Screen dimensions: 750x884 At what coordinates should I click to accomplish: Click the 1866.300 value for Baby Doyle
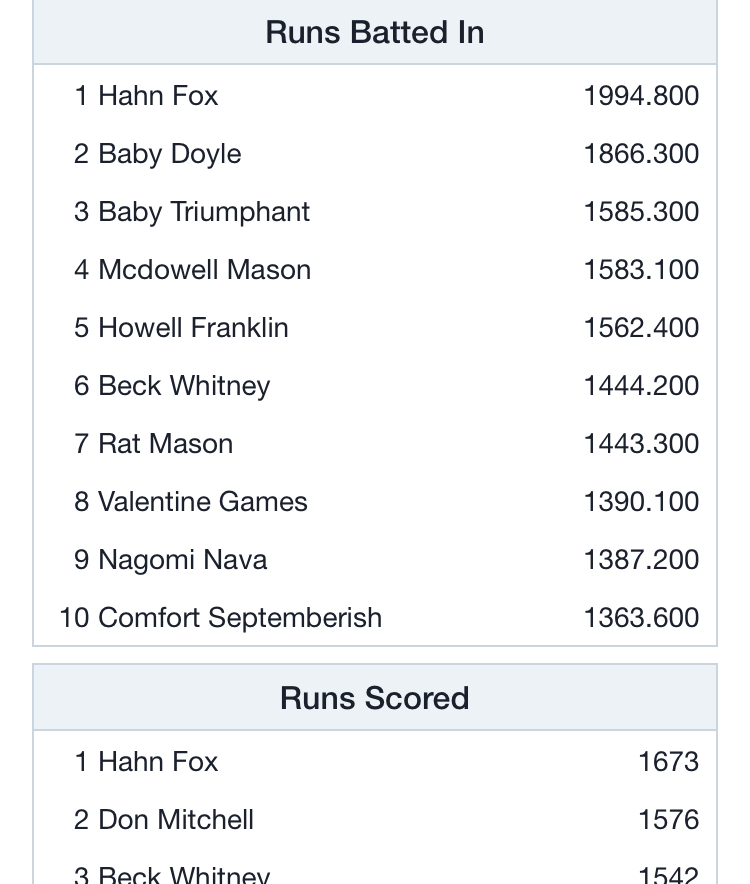642,154
